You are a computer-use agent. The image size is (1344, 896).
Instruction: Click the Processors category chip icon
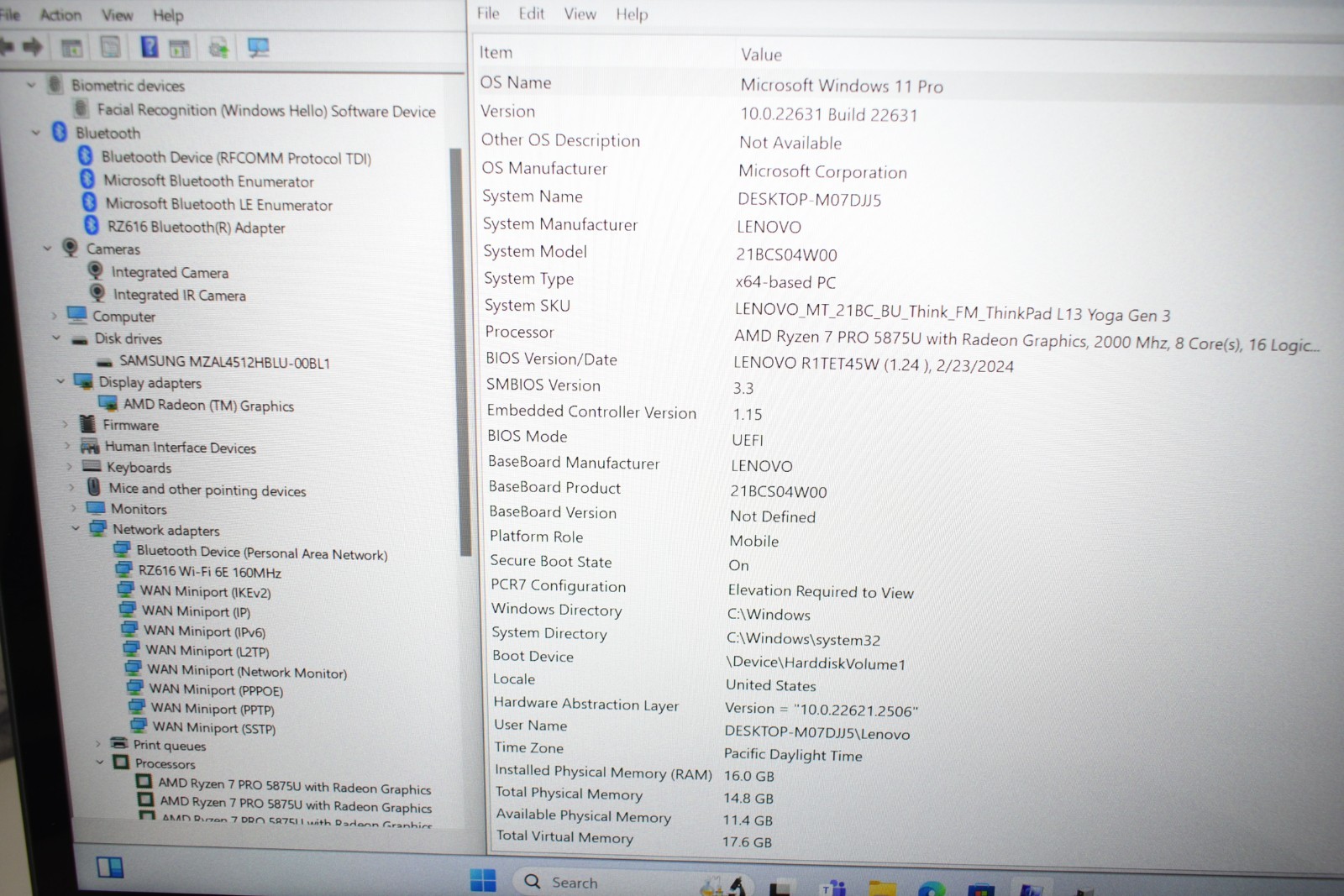[x=121, y=762]
